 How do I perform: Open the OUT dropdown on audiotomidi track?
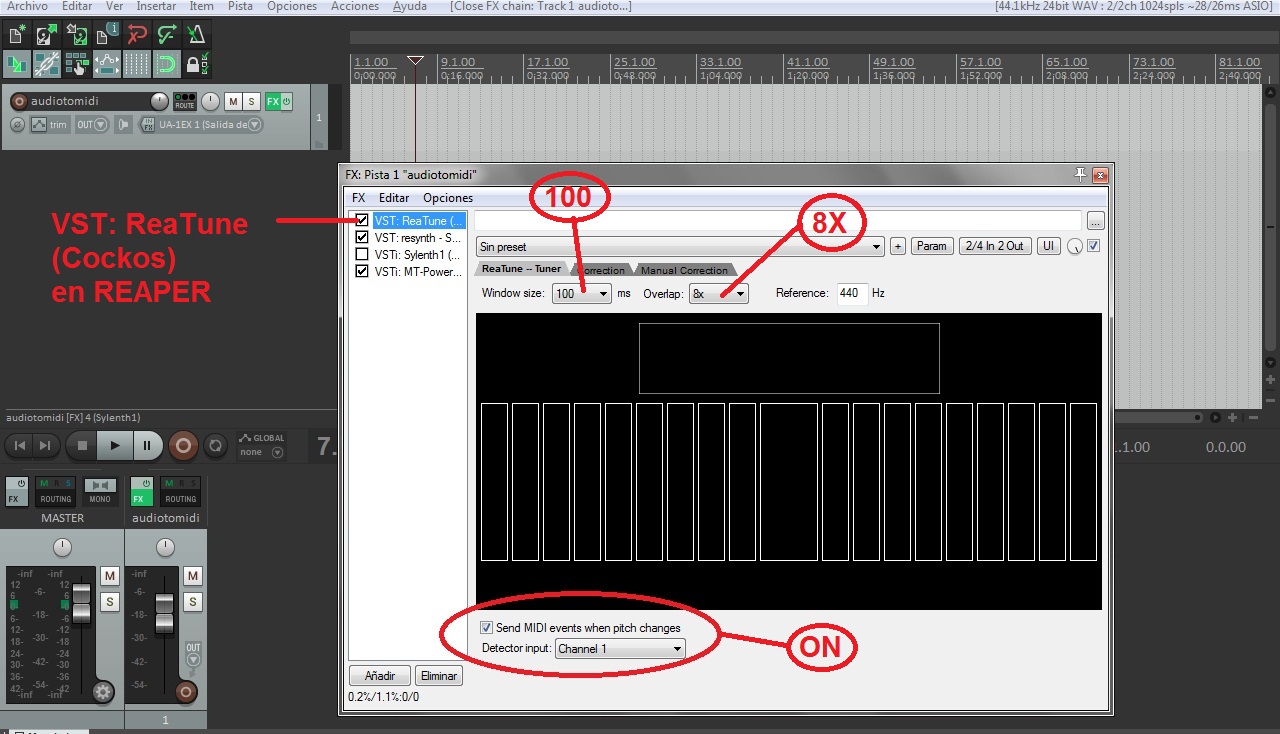pos(91,125)
